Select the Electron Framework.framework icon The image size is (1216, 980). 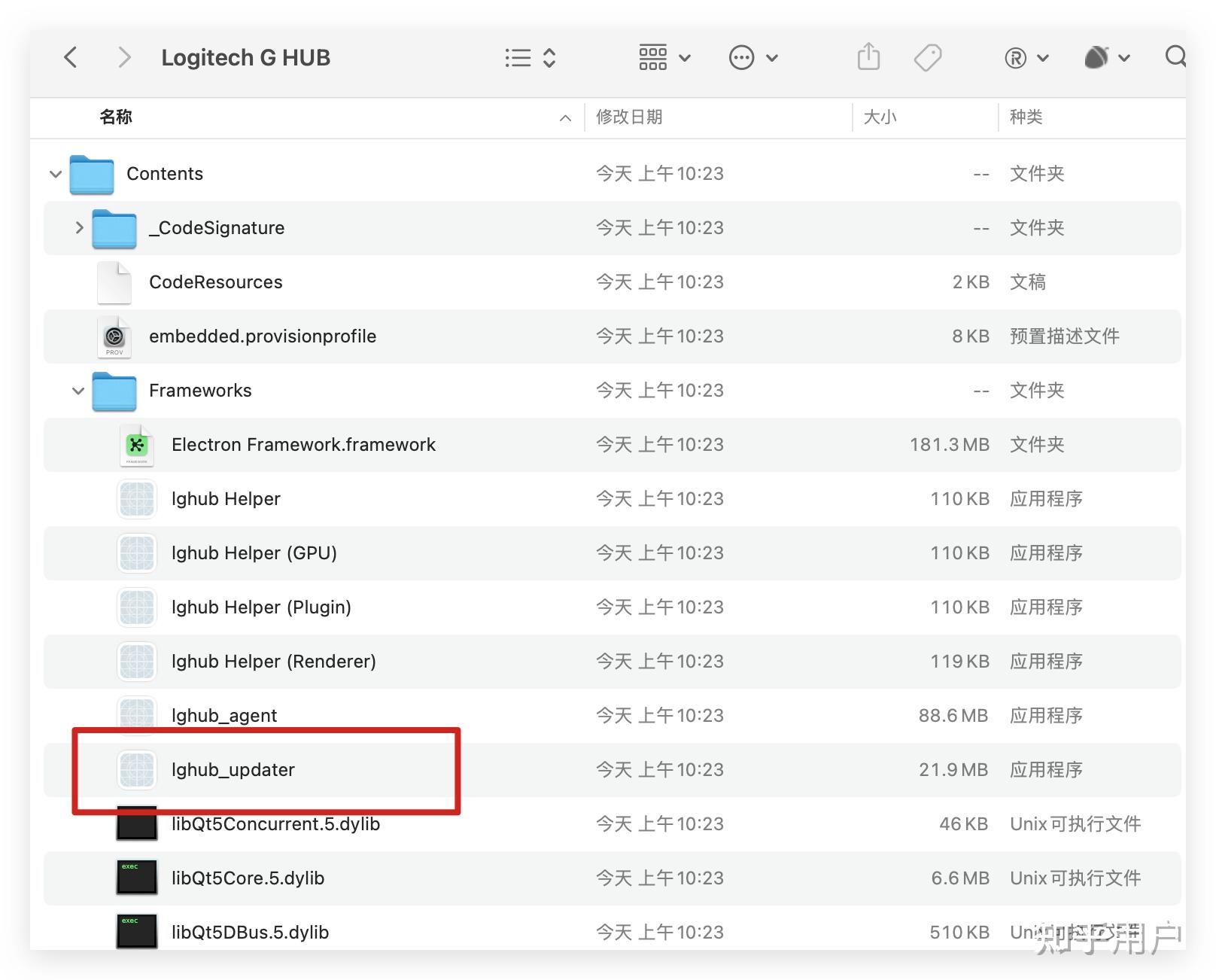point(137,445)
